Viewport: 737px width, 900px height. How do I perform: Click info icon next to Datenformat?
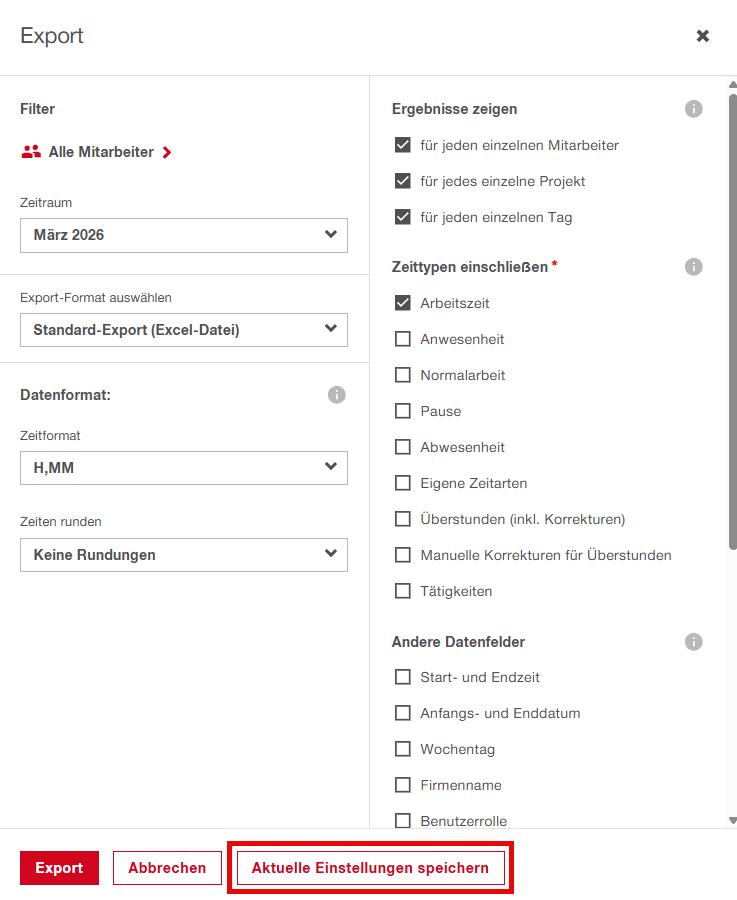pyautogui.click(x=336, y=395)
